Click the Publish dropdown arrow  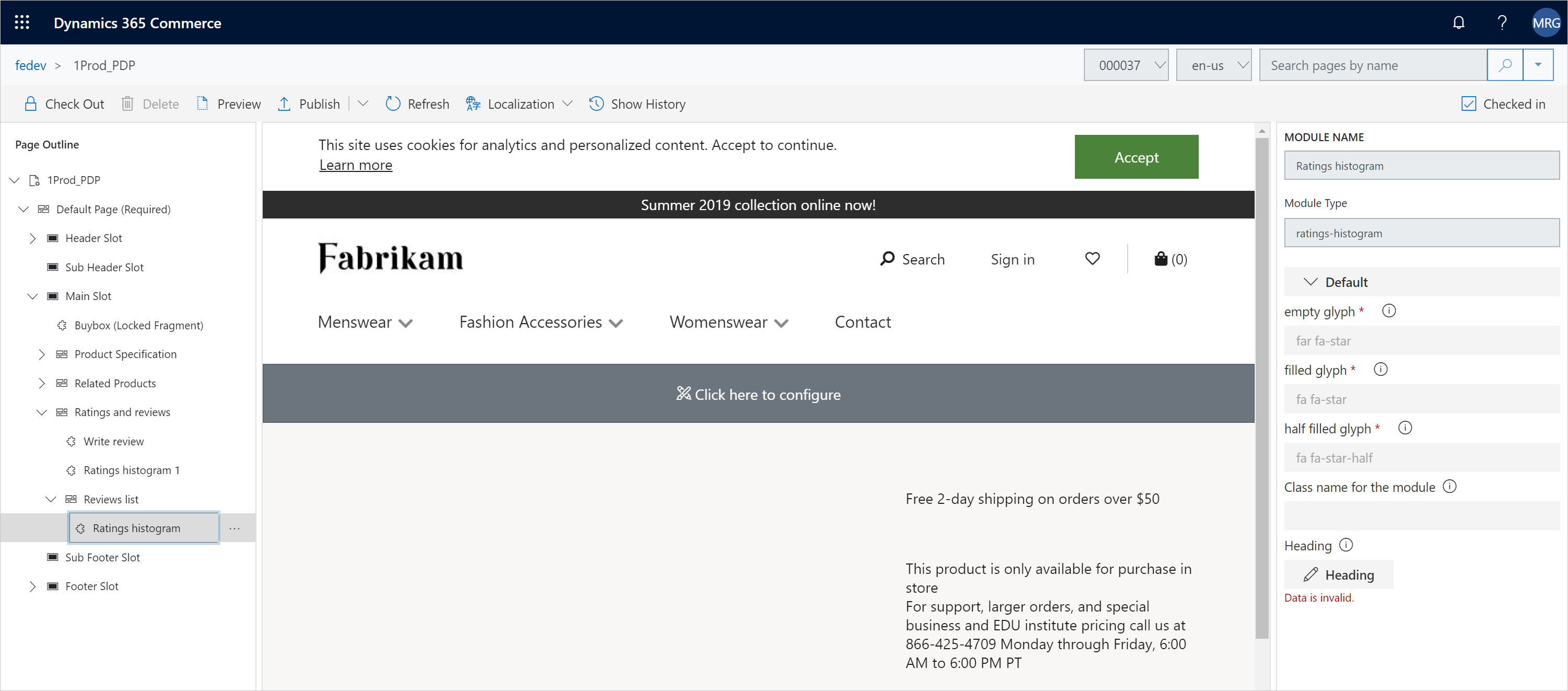(x=361, y=104)
